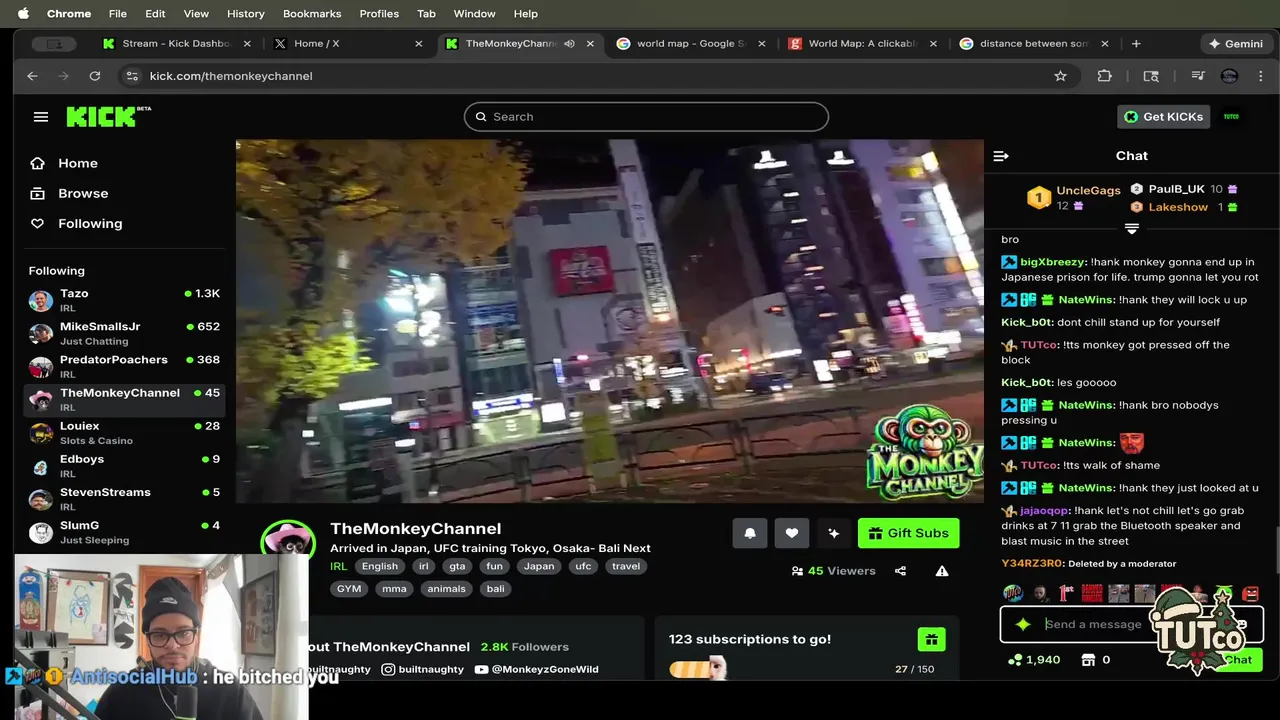Pick the TUTco emote in quick row
Image resolution: width=1280 pixels, height=720 pixels.
point(1013,593)
